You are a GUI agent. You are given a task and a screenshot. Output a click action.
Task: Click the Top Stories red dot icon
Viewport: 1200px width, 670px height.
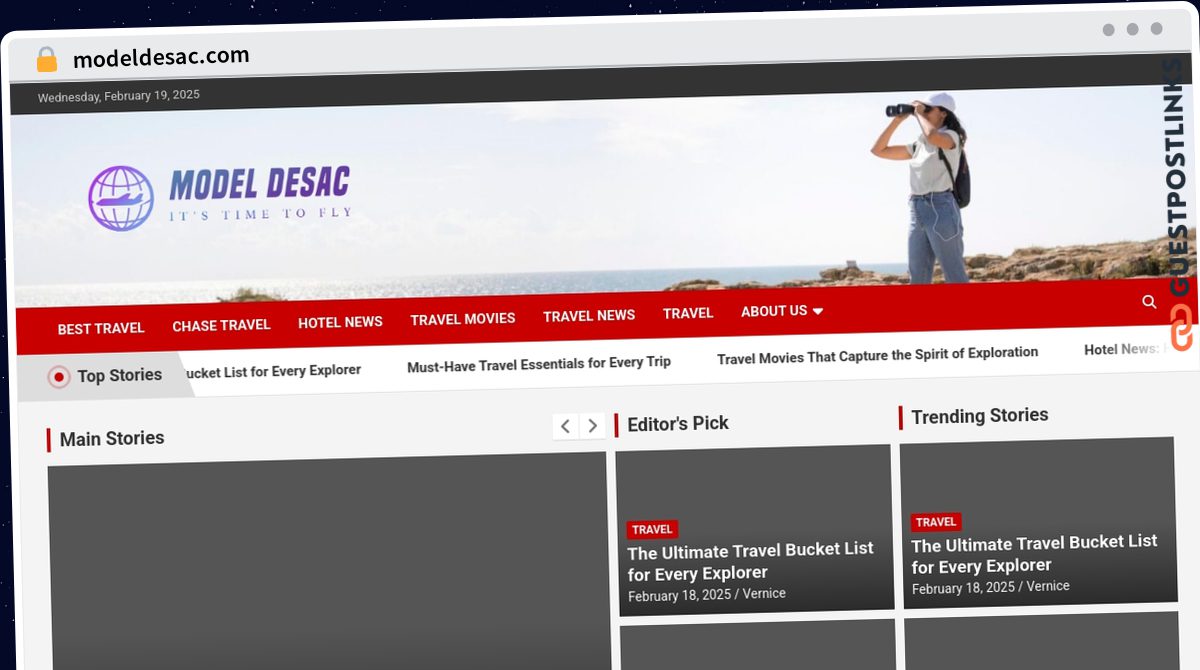coord(59,377)
